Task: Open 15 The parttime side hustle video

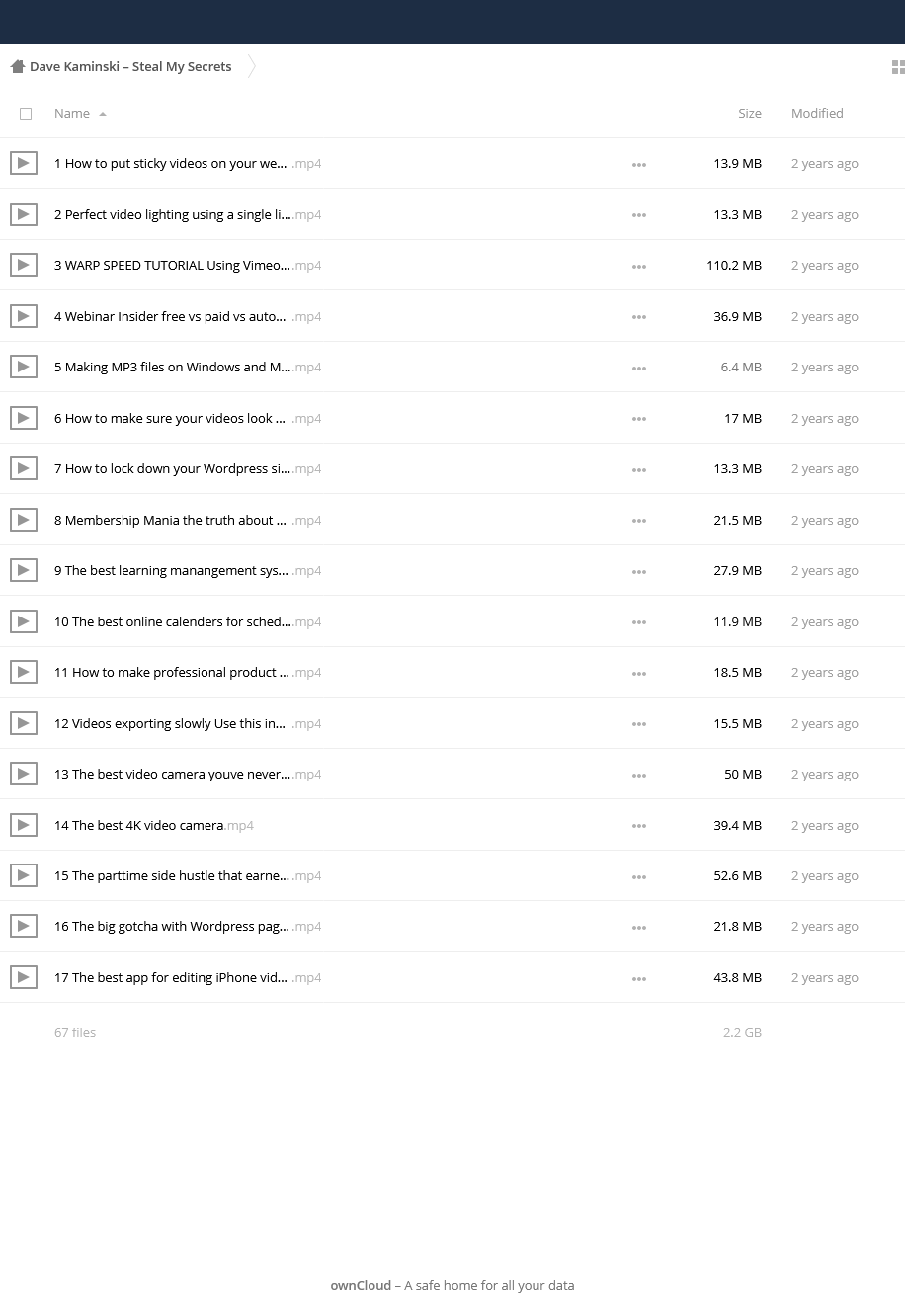Action: click(188, 875)
